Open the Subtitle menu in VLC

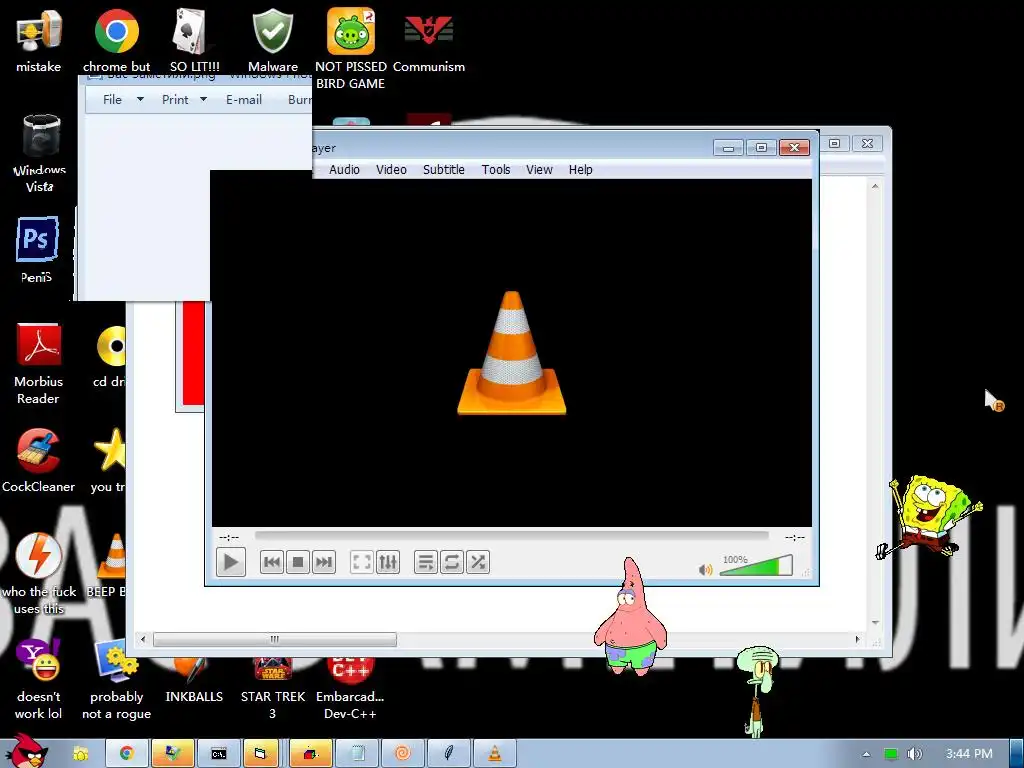tap(444, 170)
